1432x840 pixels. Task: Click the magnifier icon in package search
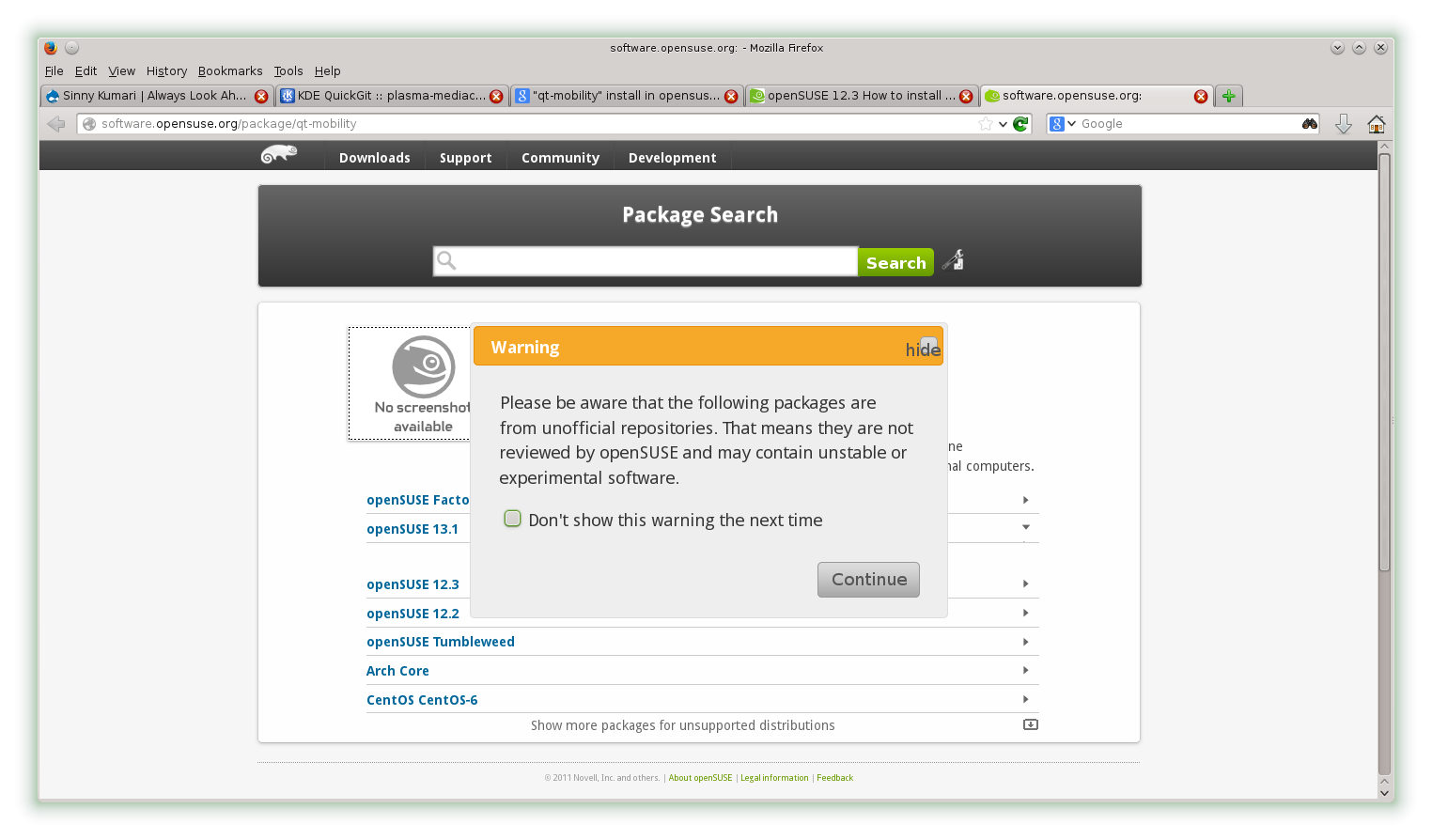446,260
